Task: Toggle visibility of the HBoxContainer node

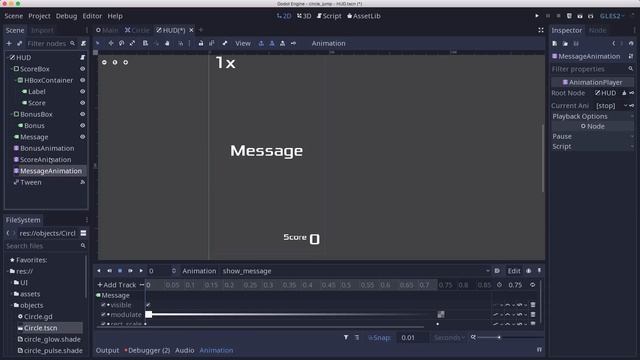Action: tap(82, 80)
